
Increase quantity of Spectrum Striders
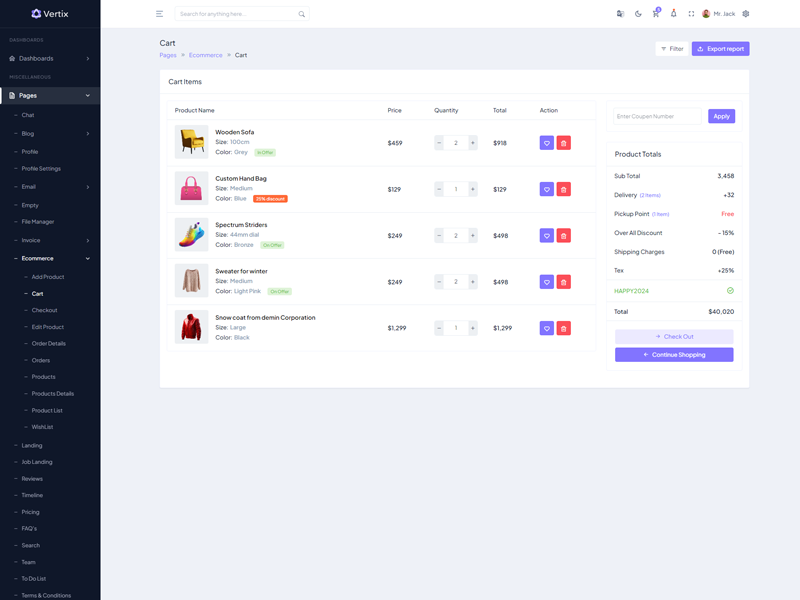coord(473,236)
